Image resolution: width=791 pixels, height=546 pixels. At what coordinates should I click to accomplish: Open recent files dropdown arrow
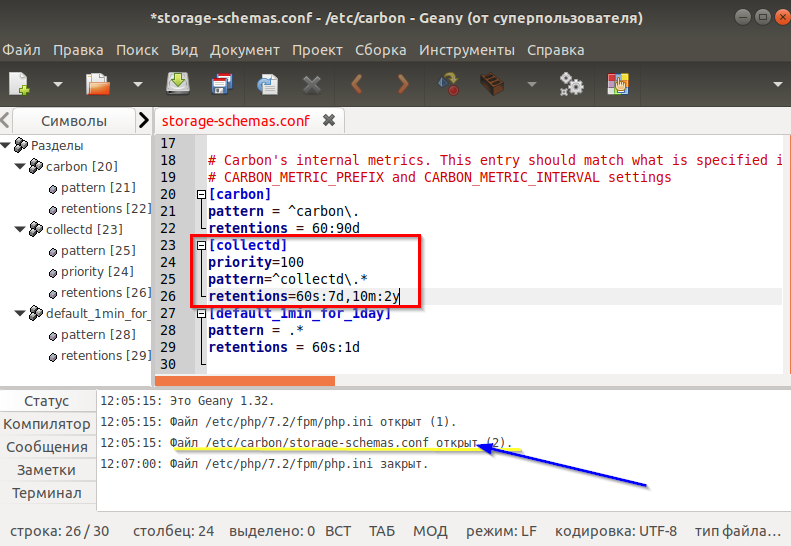(x=138, y=84)
